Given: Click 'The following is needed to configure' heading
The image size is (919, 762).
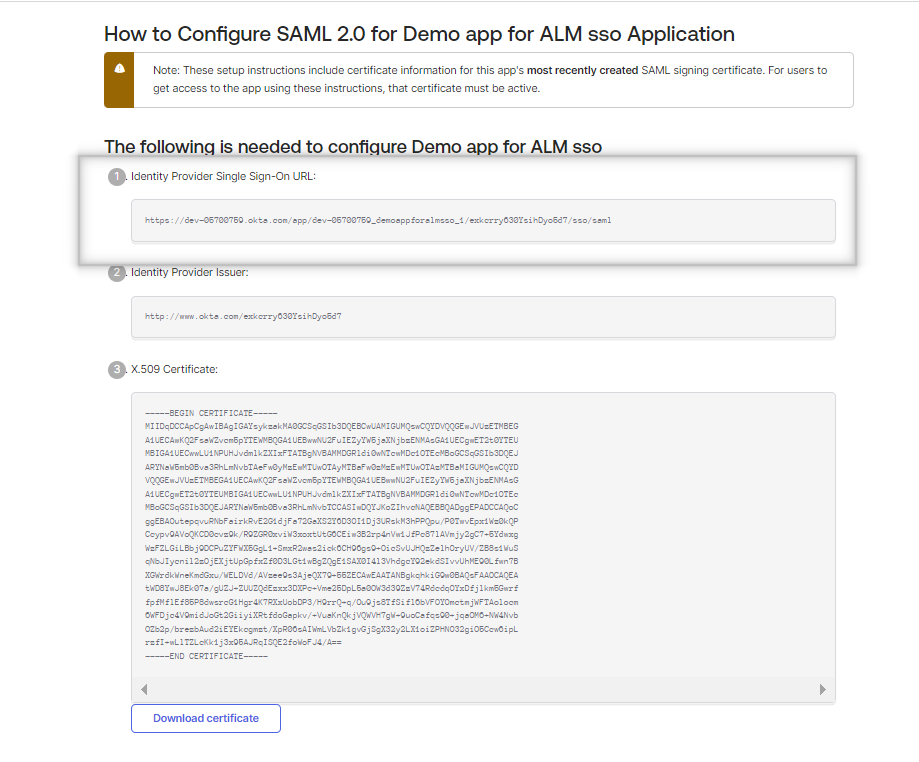Looking at the screenshot, I should point(353,147).
